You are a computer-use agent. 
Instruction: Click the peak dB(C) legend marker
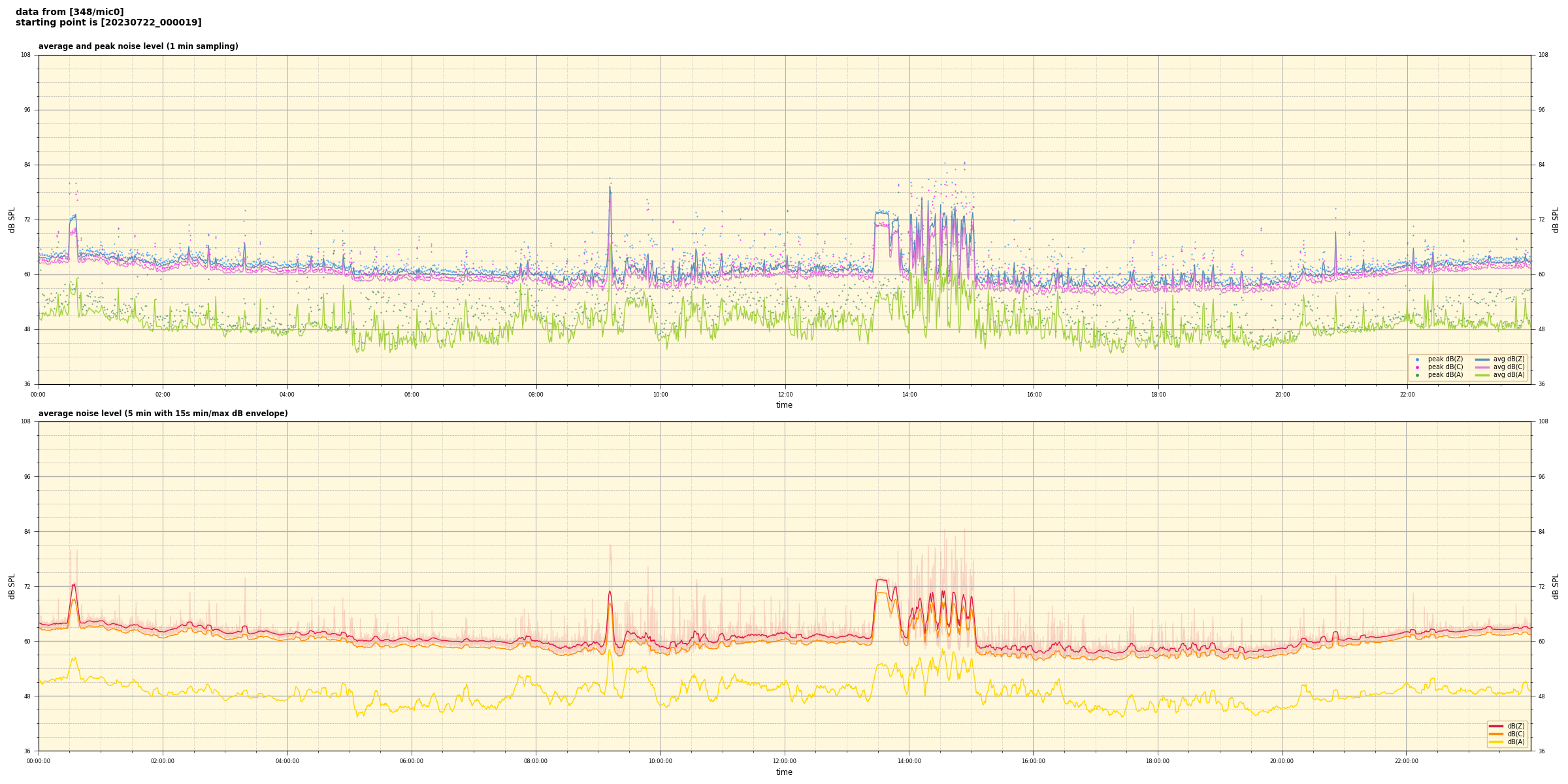(1417, 367)
